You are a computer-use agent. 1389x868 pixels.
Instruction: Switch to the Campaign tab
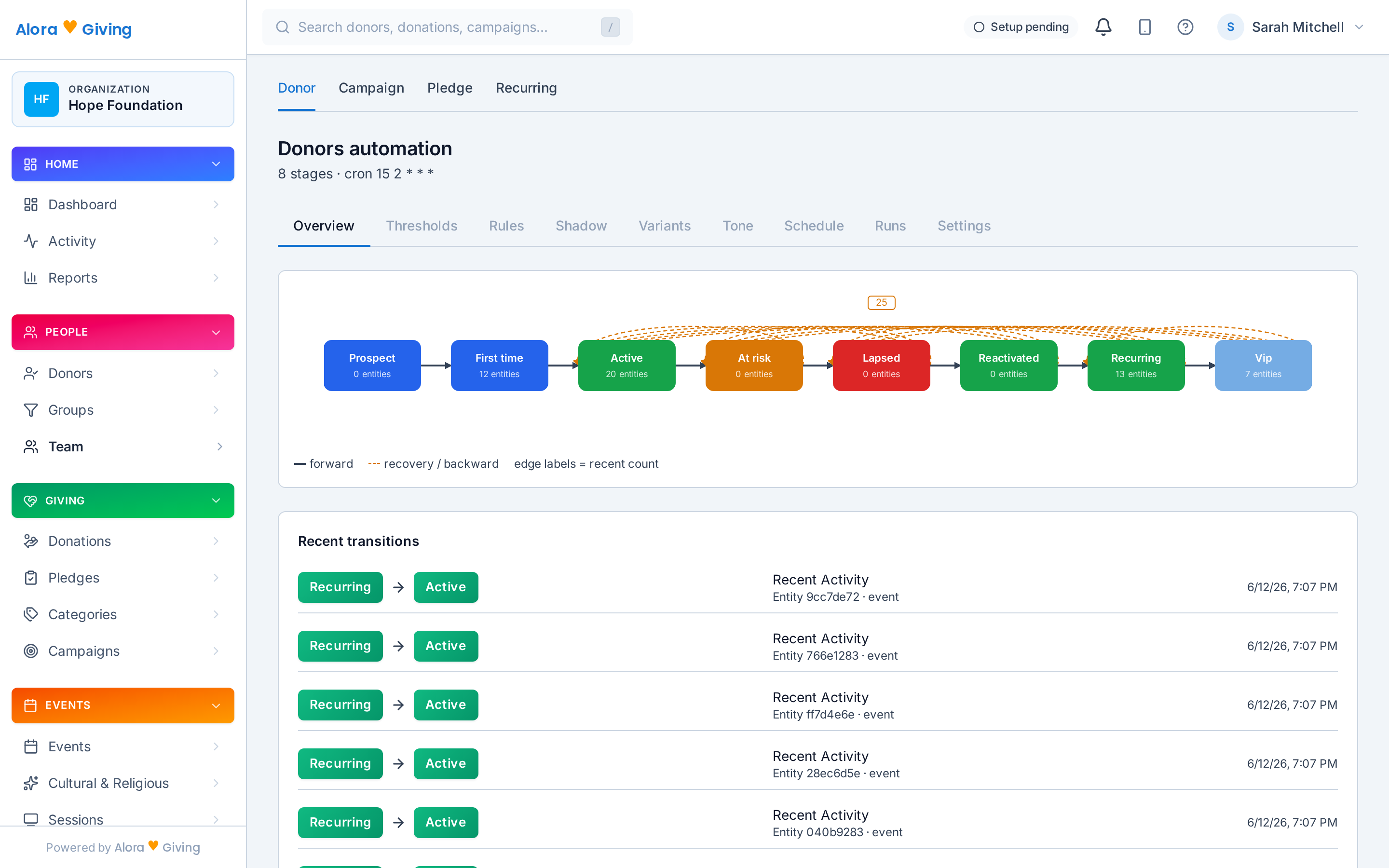[x=371, y=88]
